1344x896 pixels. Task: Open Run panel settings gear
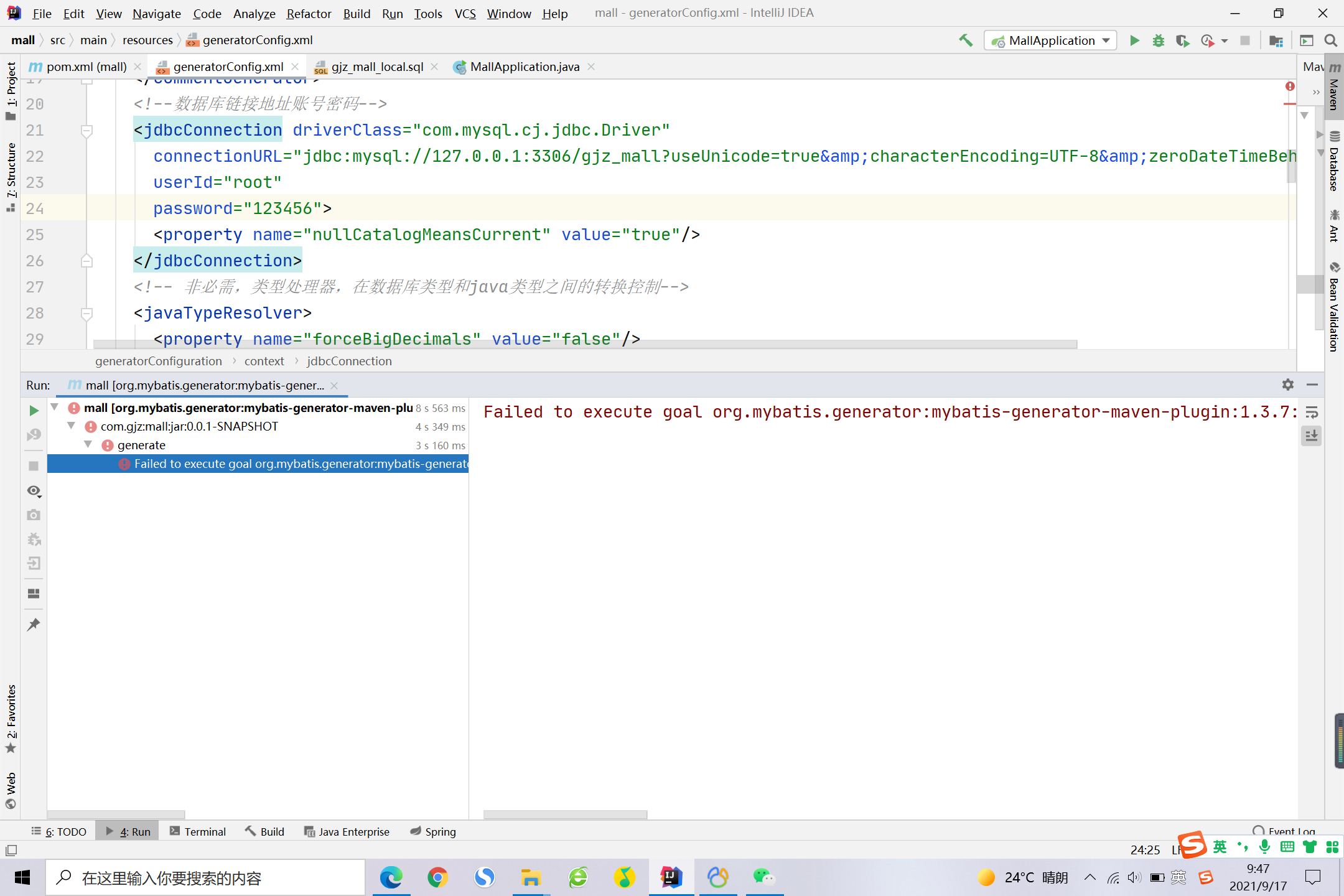pyautogui.click(x=1288, y=385)
